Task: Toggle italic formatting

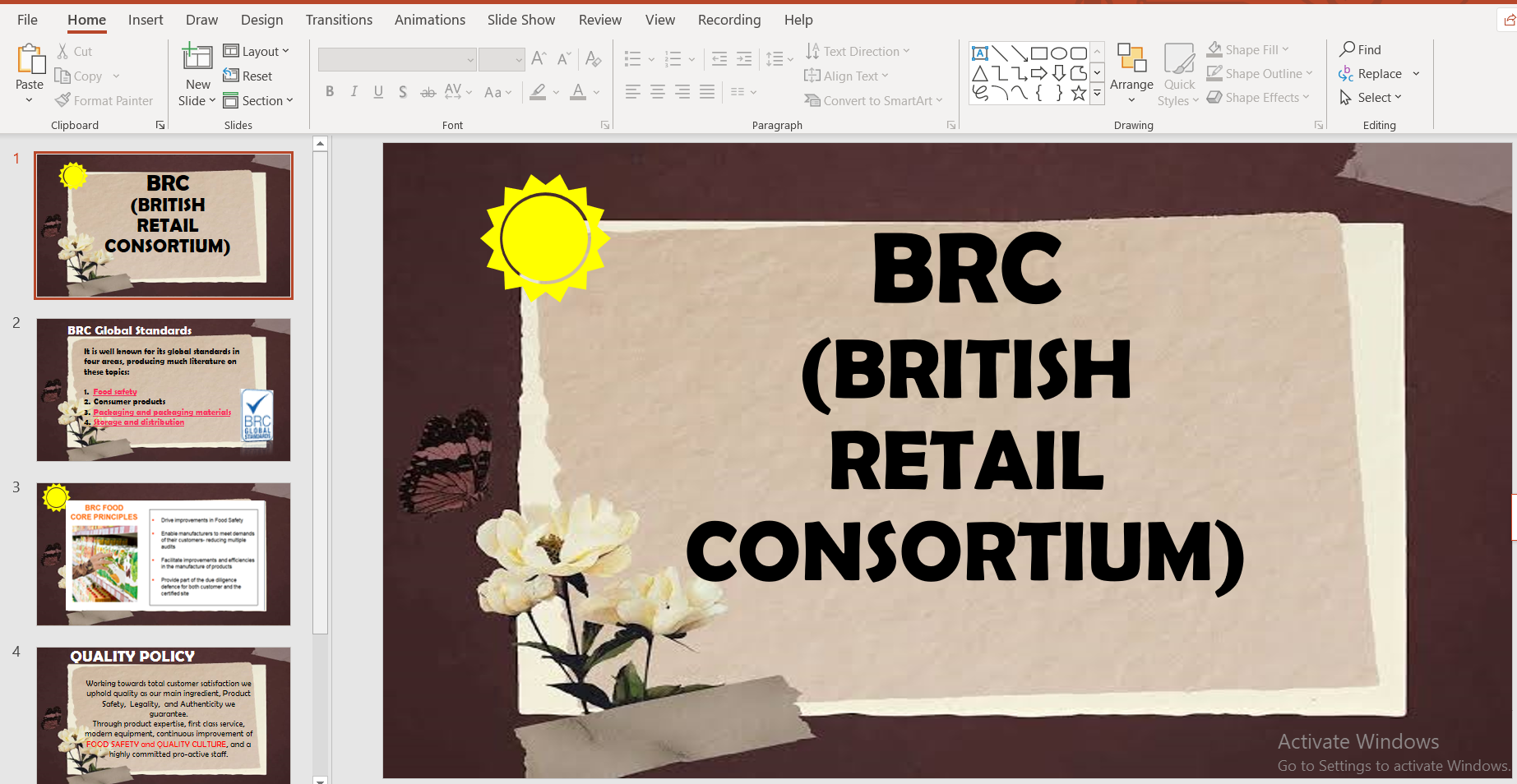Action: [354, 92]
